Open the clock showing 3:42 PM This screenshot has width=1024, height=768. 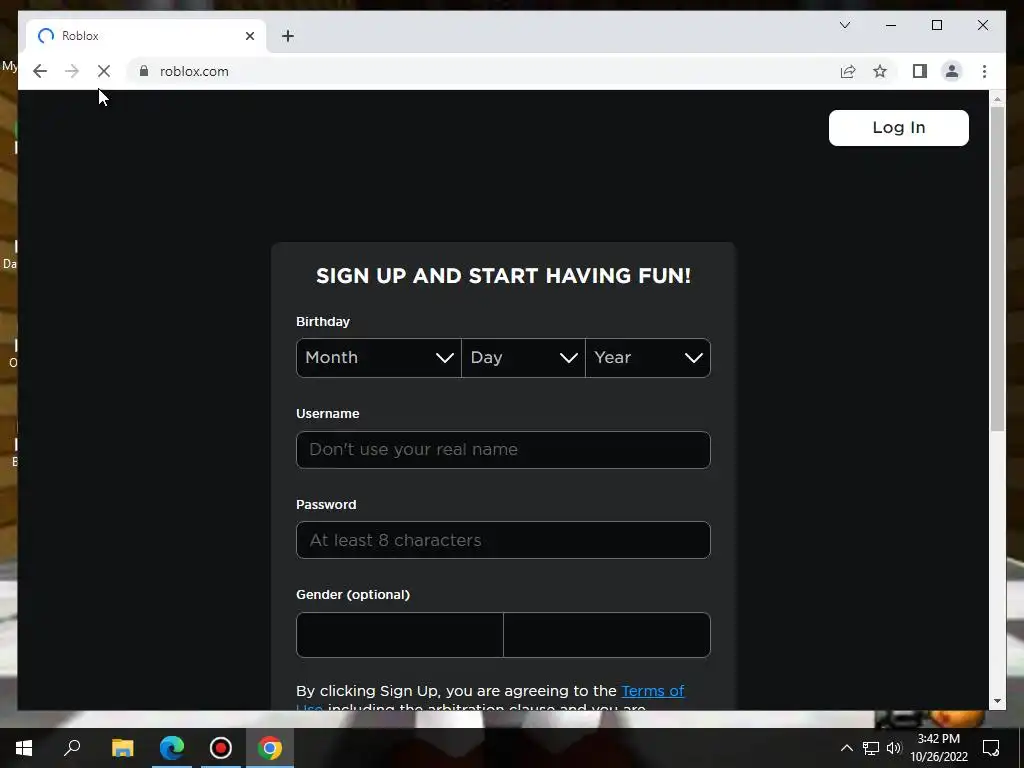click(x=939, y=748)
